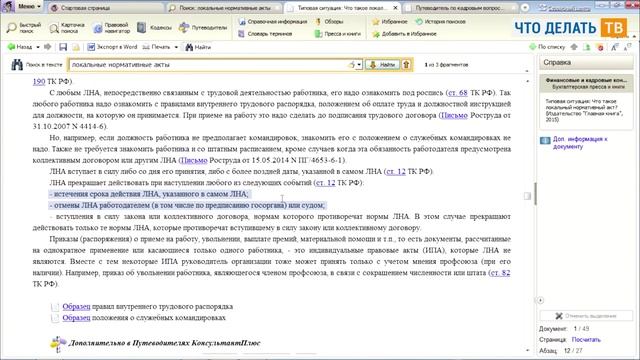Click the Найти button beside the search field

tap(382, 64)
